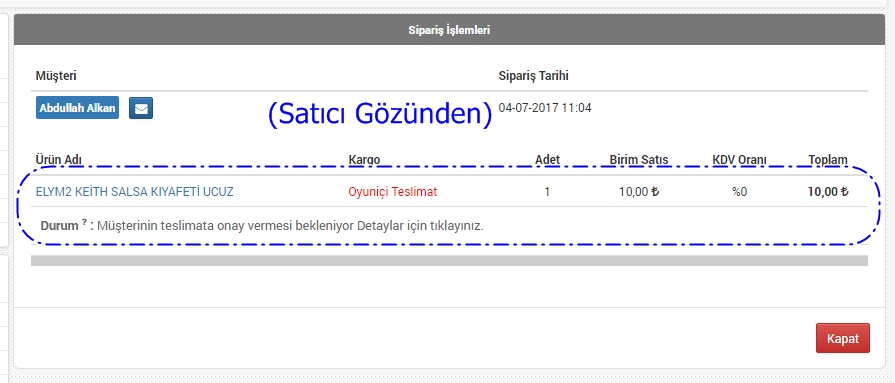This screenshot has width=895, height=383.
Task: Click the envelope message icon beside the customer name
Action: tap(140, 108)
